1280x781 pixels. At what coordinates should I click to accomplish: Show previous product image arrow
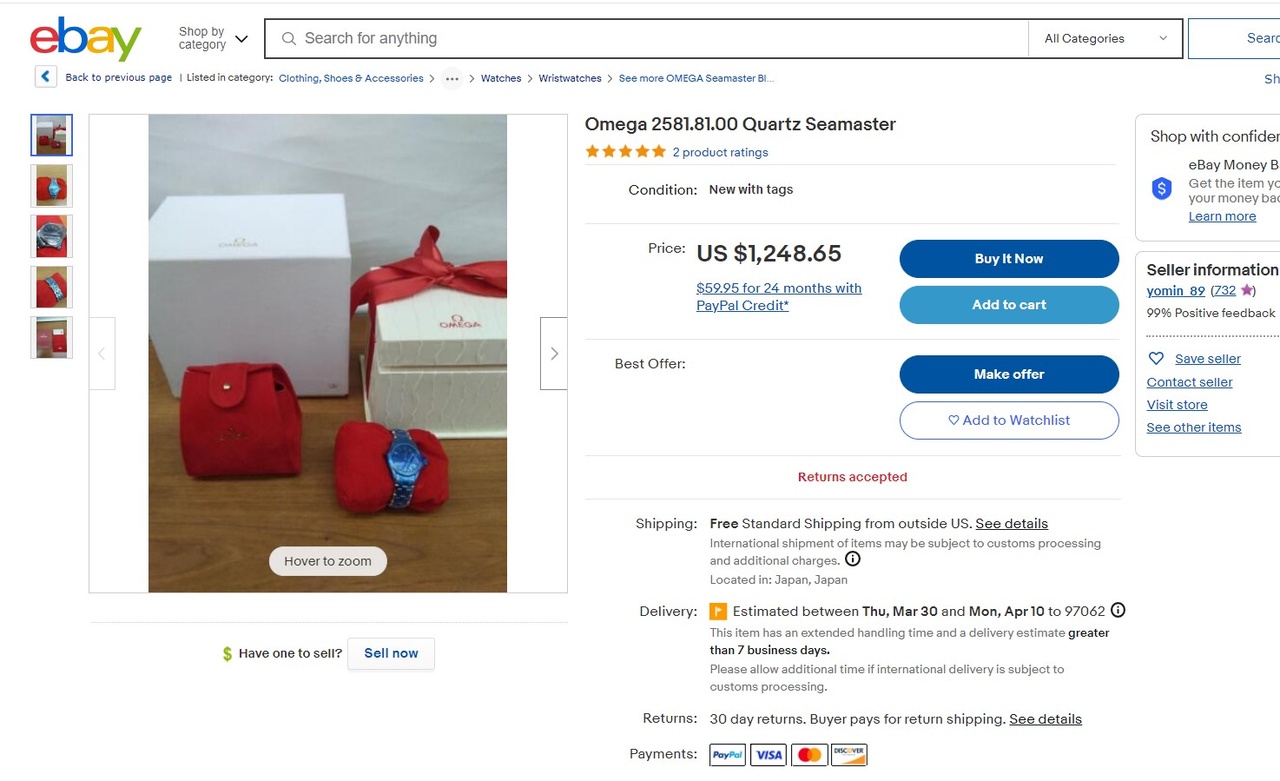click(101, 353)
